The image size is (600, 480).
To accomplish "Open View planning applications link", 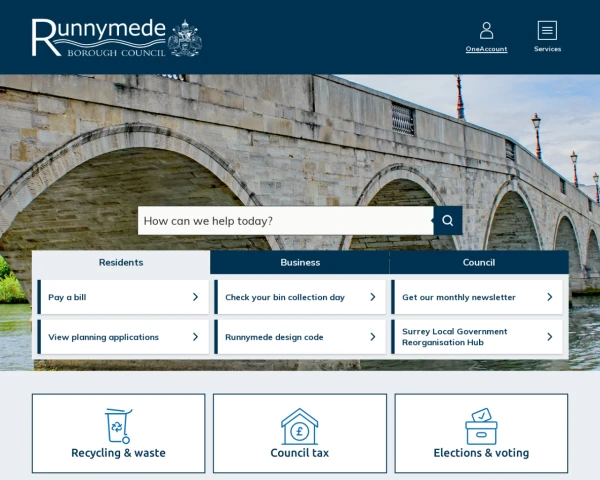I will coord(123,337).
